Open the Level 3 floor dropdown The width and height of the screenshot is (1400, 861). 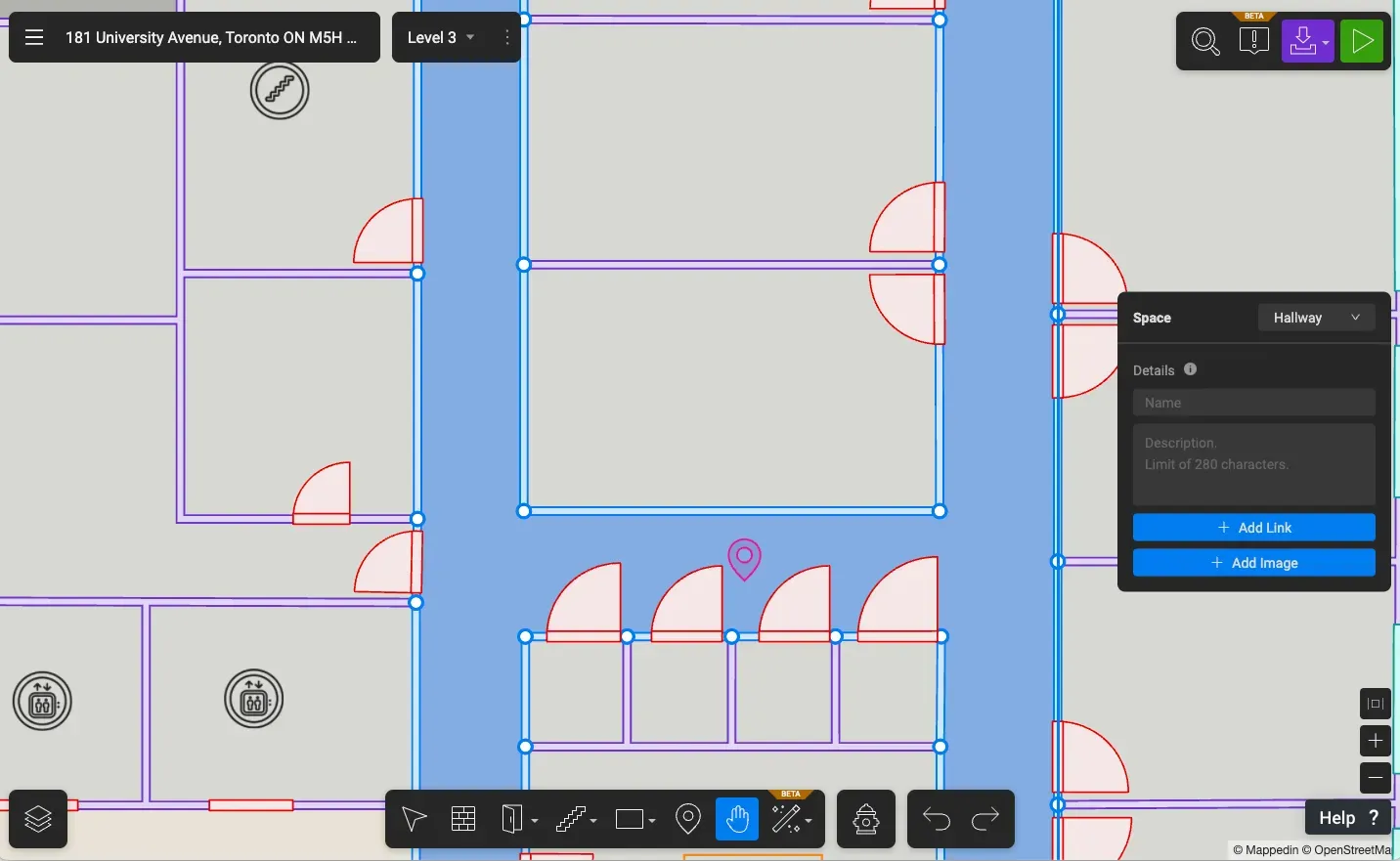coord(441,37)
